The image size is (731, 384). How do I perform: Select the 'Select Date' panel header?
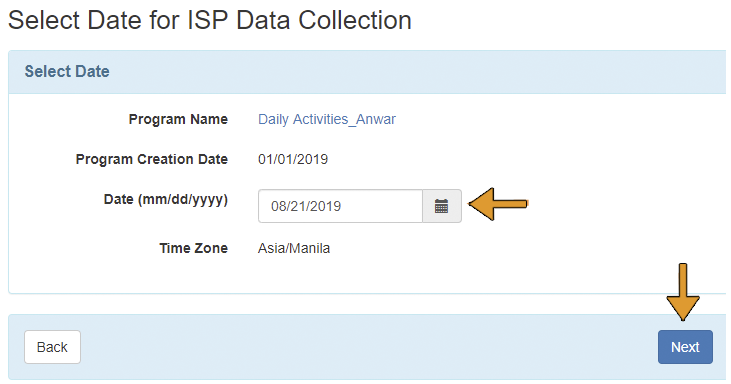click(367, 72)
